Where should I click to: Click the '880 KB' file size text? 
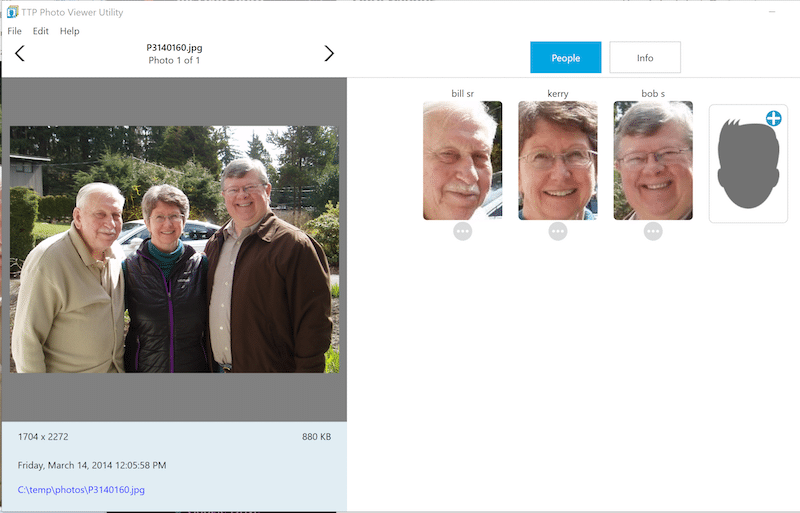pos(316,436)
